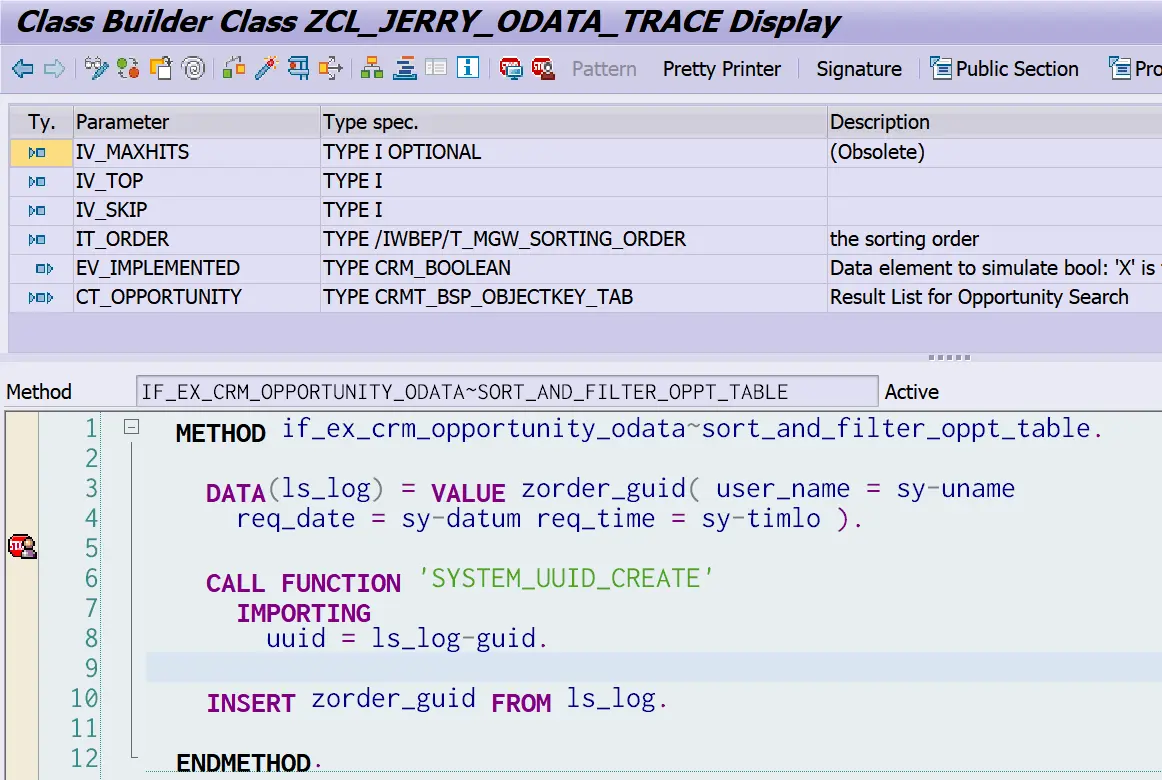Image resolution: width=1162 pixels, height=780 pixels.
Task: Click 'sy-timlo' on line 4
Action: (761, 519)
